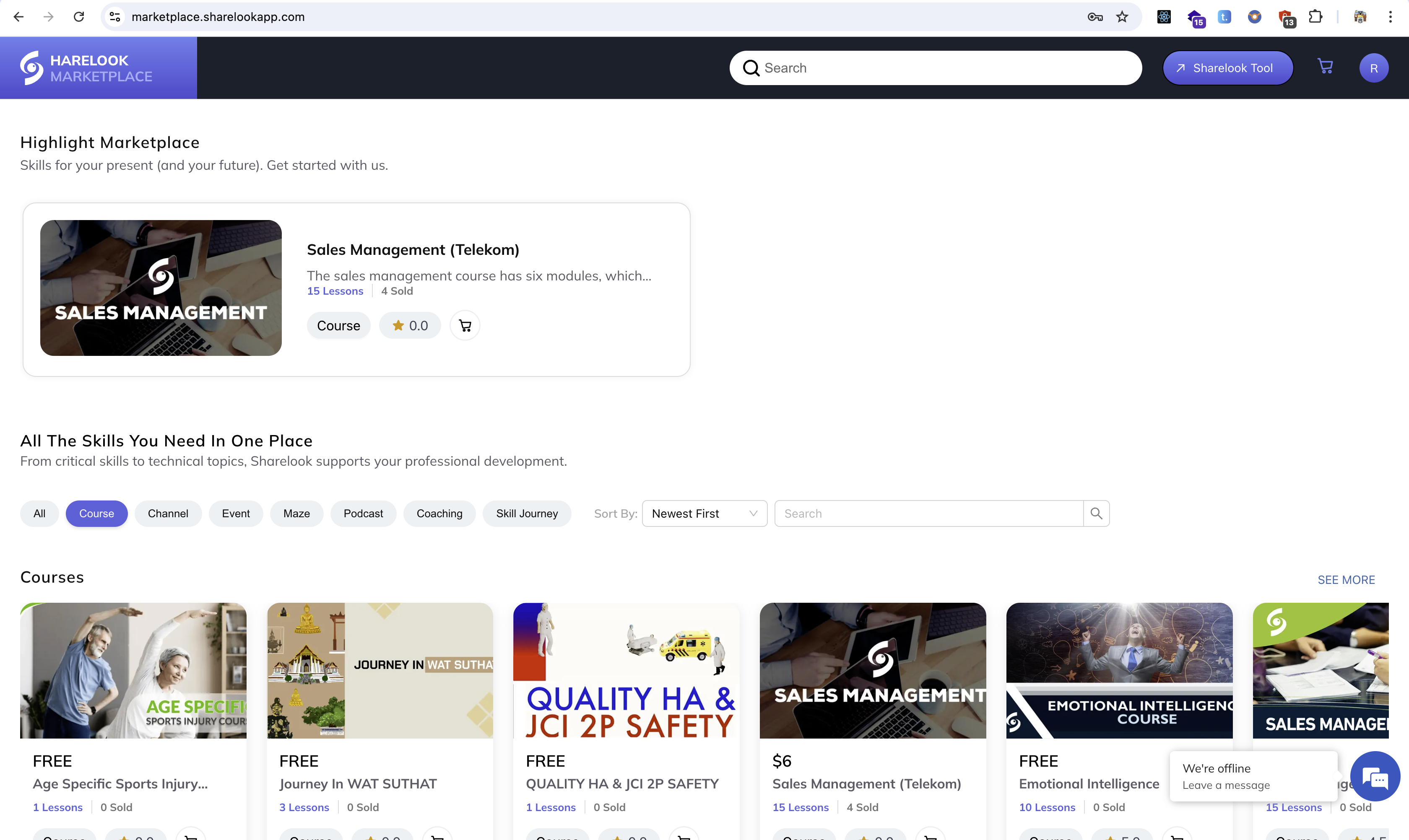Open the highlighted Sales Management (Telekom) title
This screenshot has width=1409, height=840.
pos(413,250)
